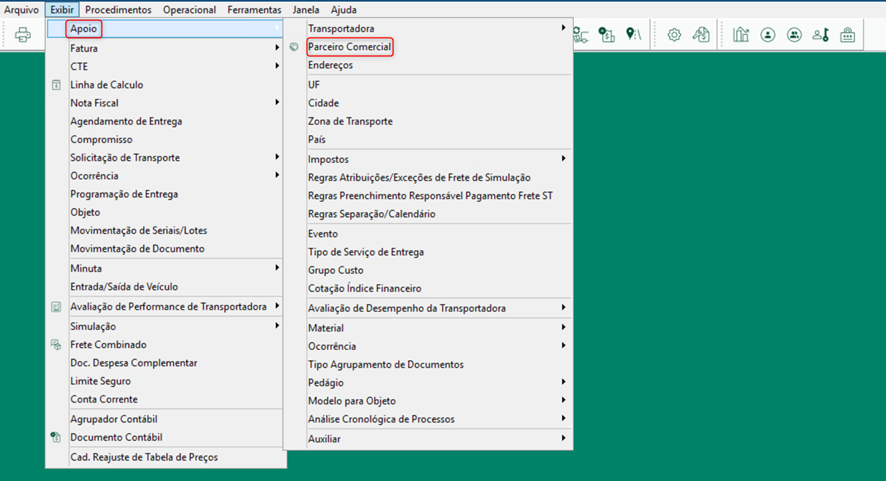
Task: Click the icon beside Documento Contábil
Action: coord(56,437)
